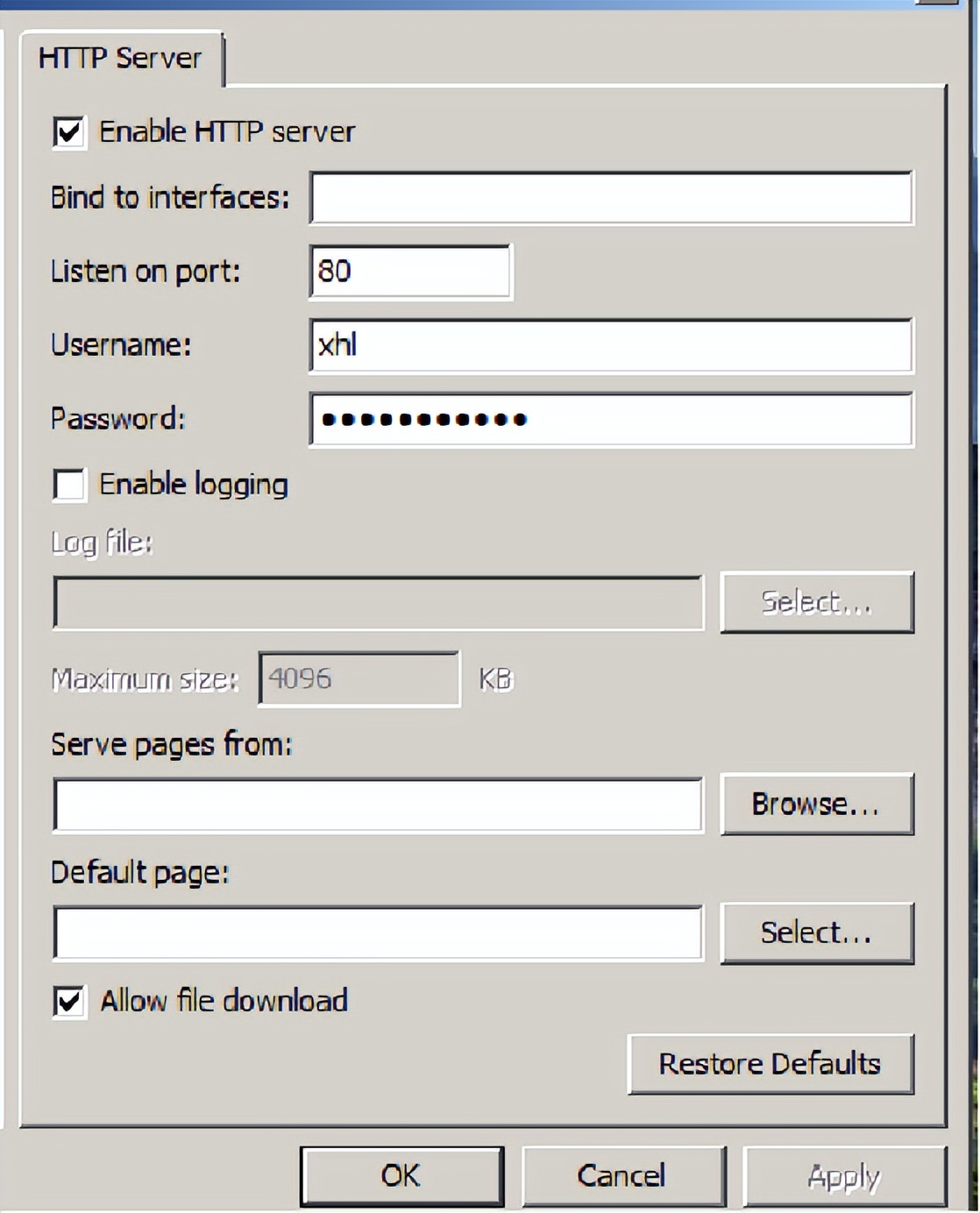
Task: Switch to the HTTP Server tab
Action: 120,59
